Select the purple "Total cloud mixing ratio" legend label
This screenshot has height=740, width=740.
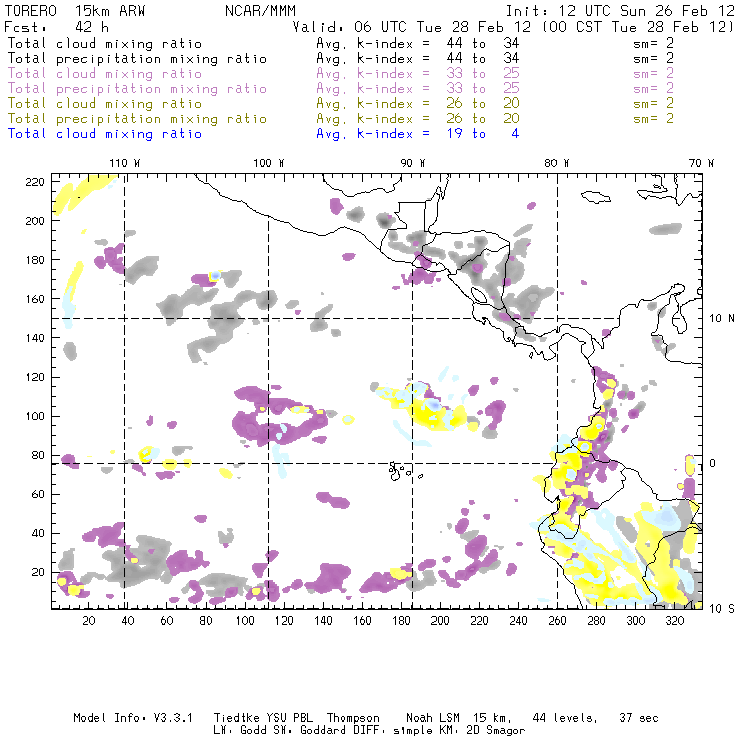(105, 74)
